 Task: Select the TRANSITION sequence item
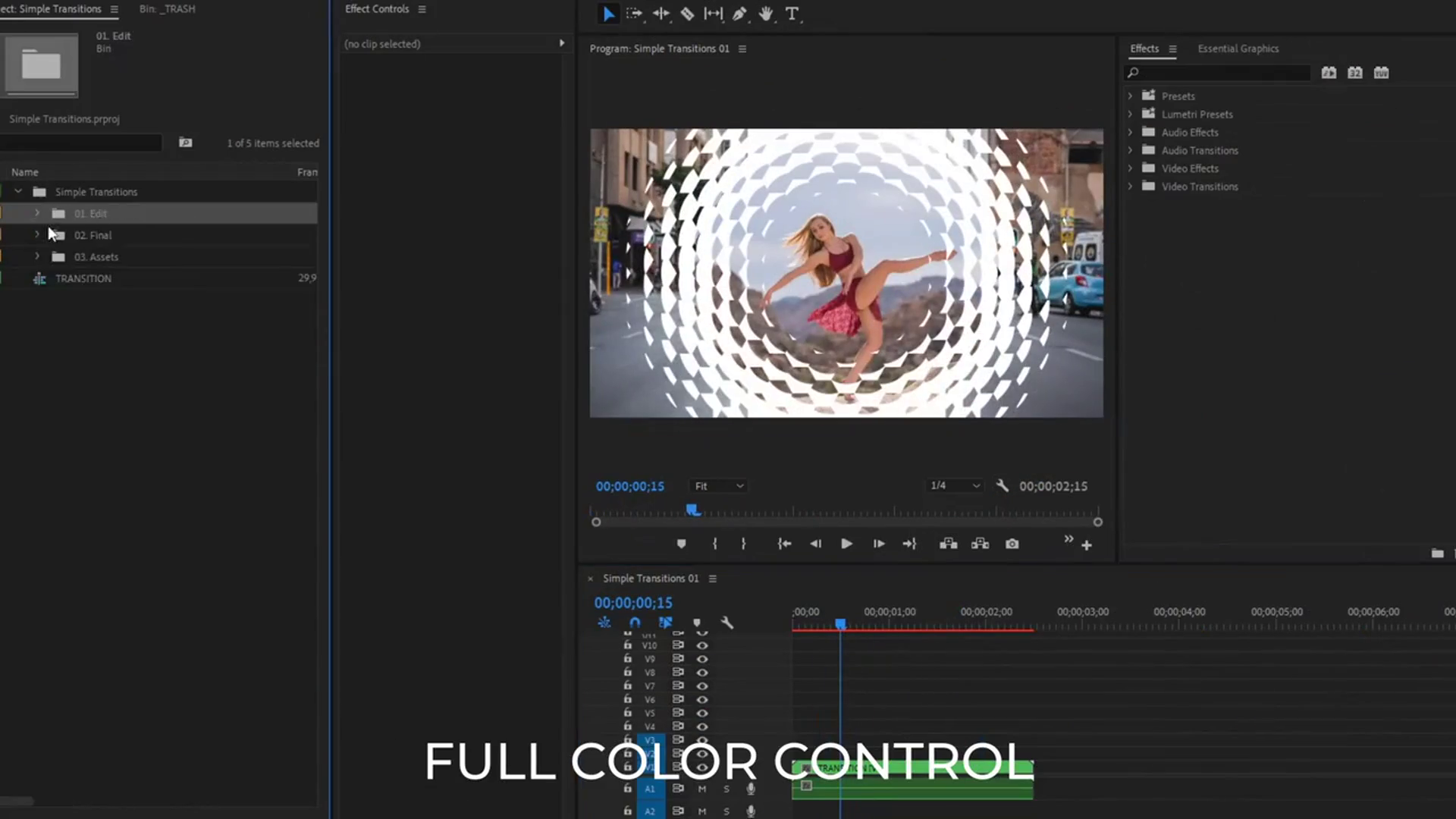(x=83, y=278)
